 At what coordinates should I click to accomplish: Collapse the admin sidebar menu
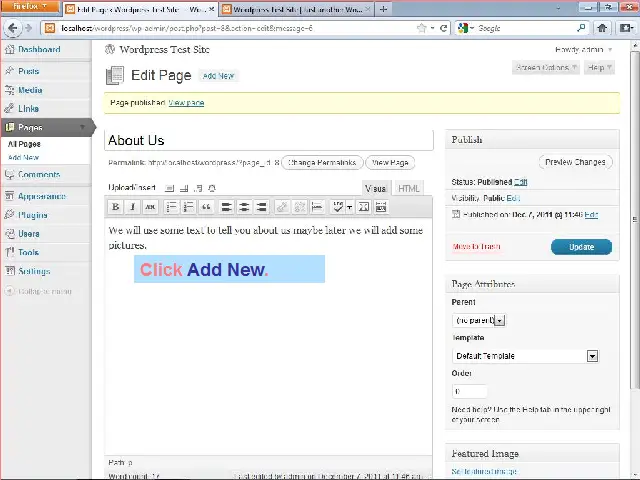click(x=38, y=291)
